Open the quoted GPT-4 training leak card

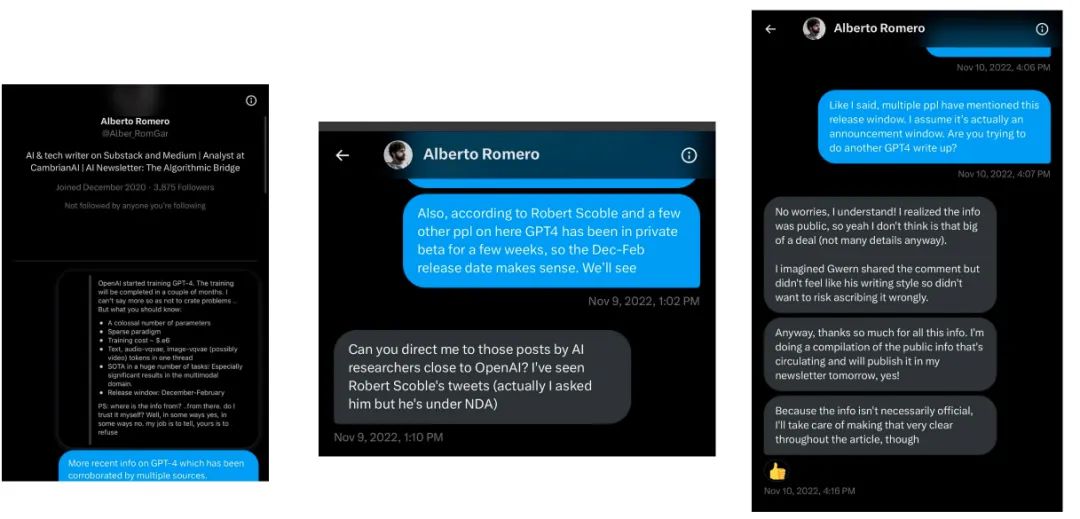point(158,359)
